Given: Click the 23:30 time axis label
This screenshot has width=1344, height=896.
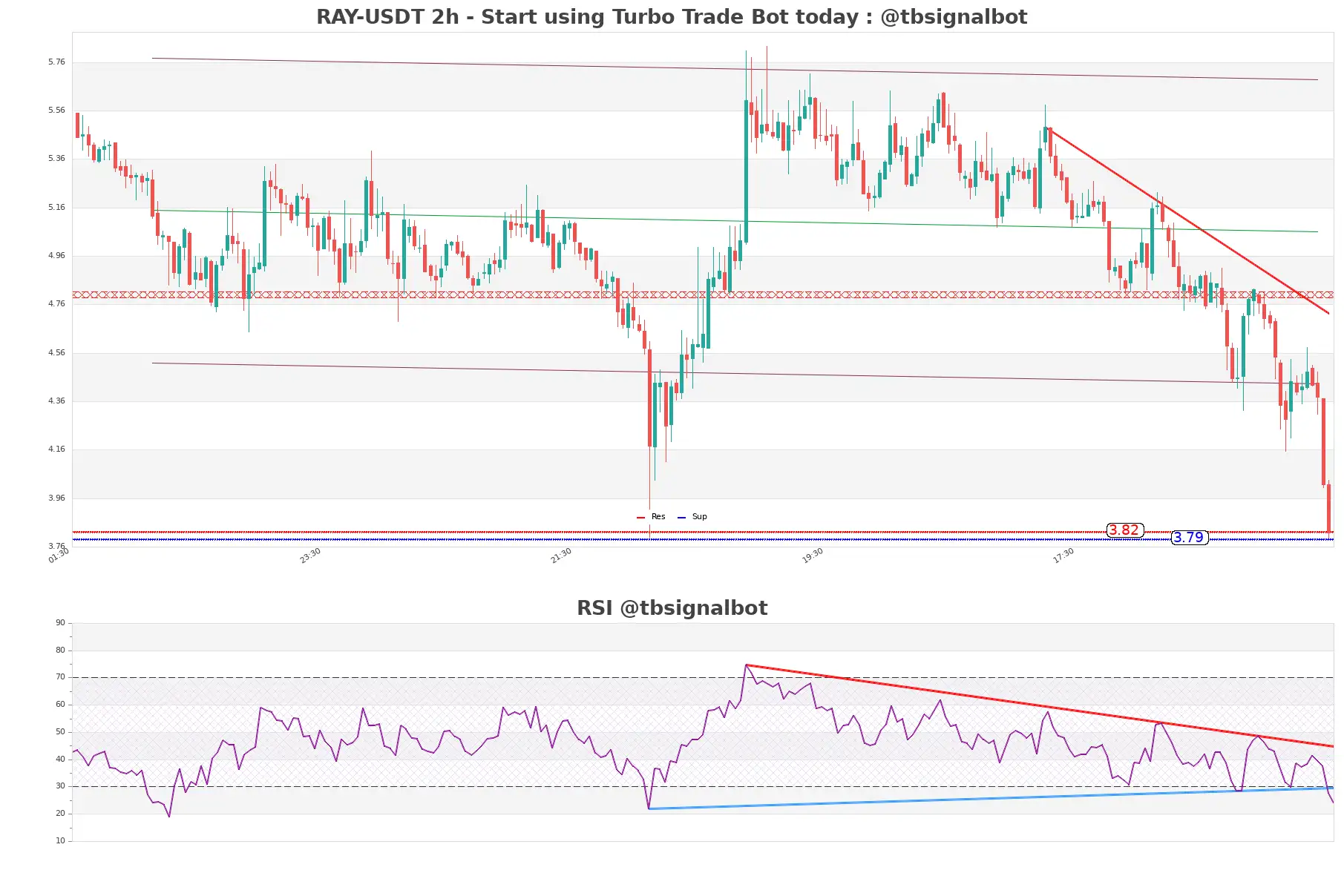Looking at the screenshot, I should 310,556.
